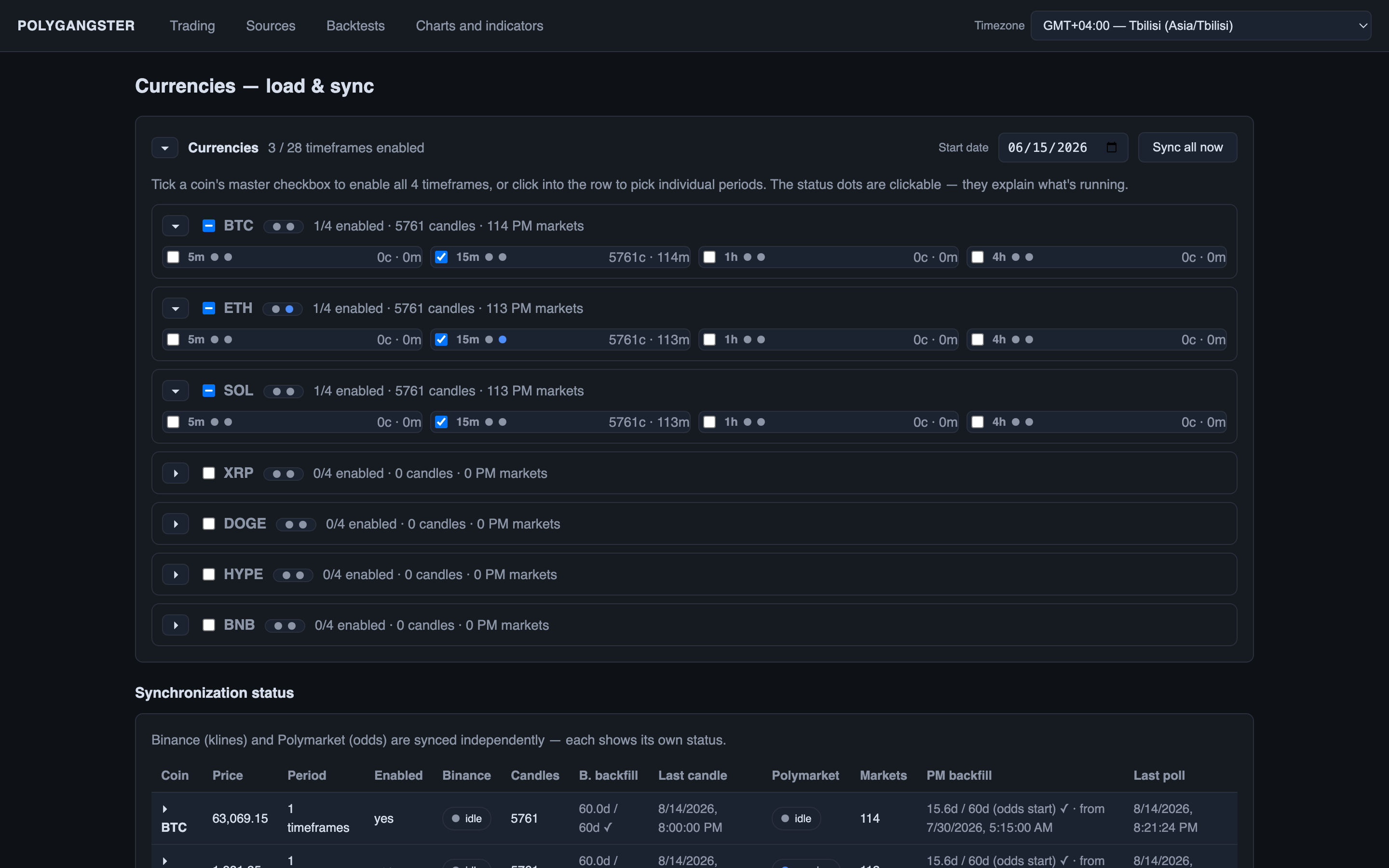Click status dots of ETH 4h timeframe
Image resolution: width=1389 pixels, height=868 pixels.
click(1022, 339)
